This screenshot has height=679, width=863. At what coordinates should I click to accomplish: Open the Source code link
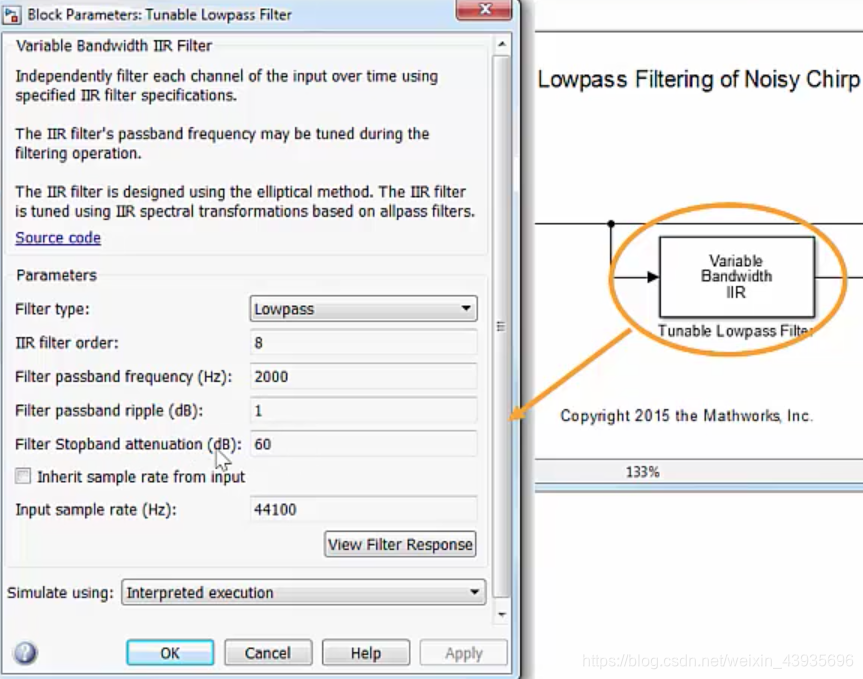pyautogui.click(x=58, y=238)
